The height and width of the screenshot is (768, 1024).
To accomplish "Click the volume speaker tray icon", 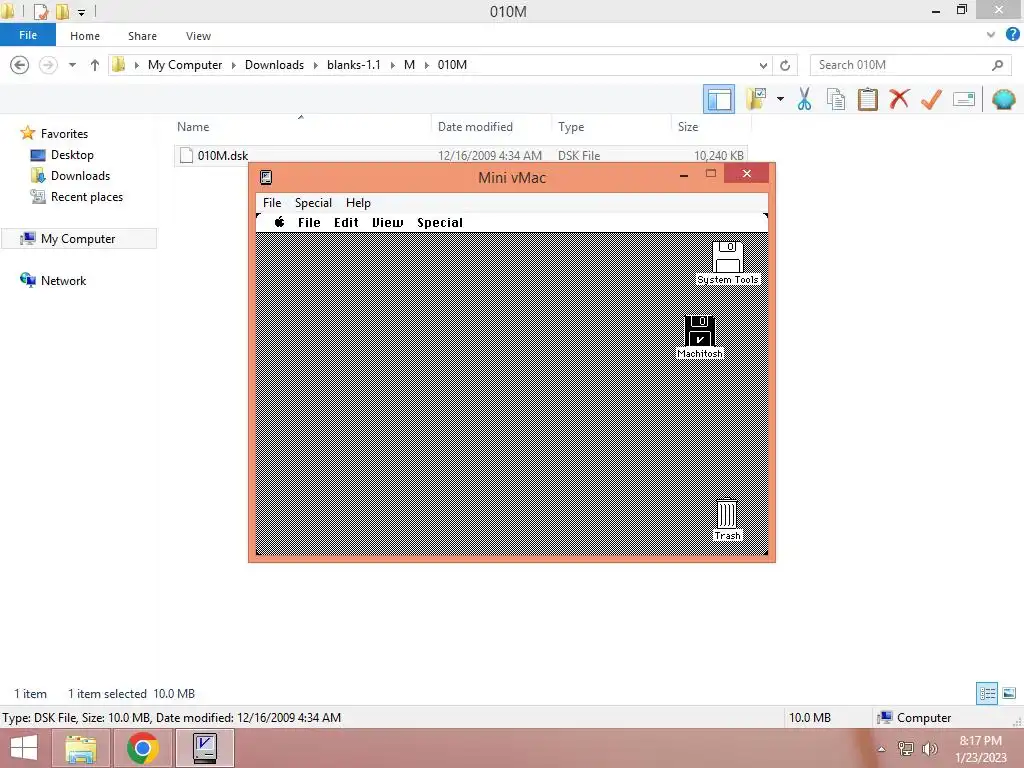I will [929, 748].
